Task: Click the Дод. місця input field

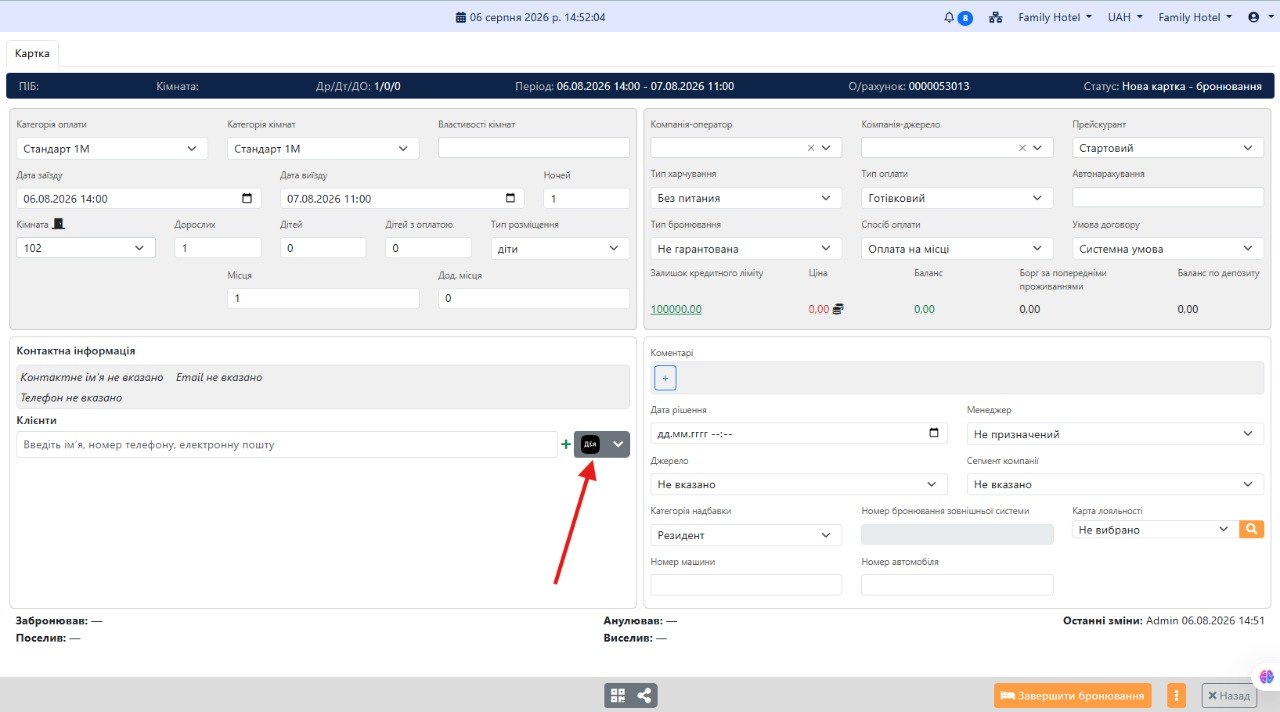Action: click(x=534, y=298)
